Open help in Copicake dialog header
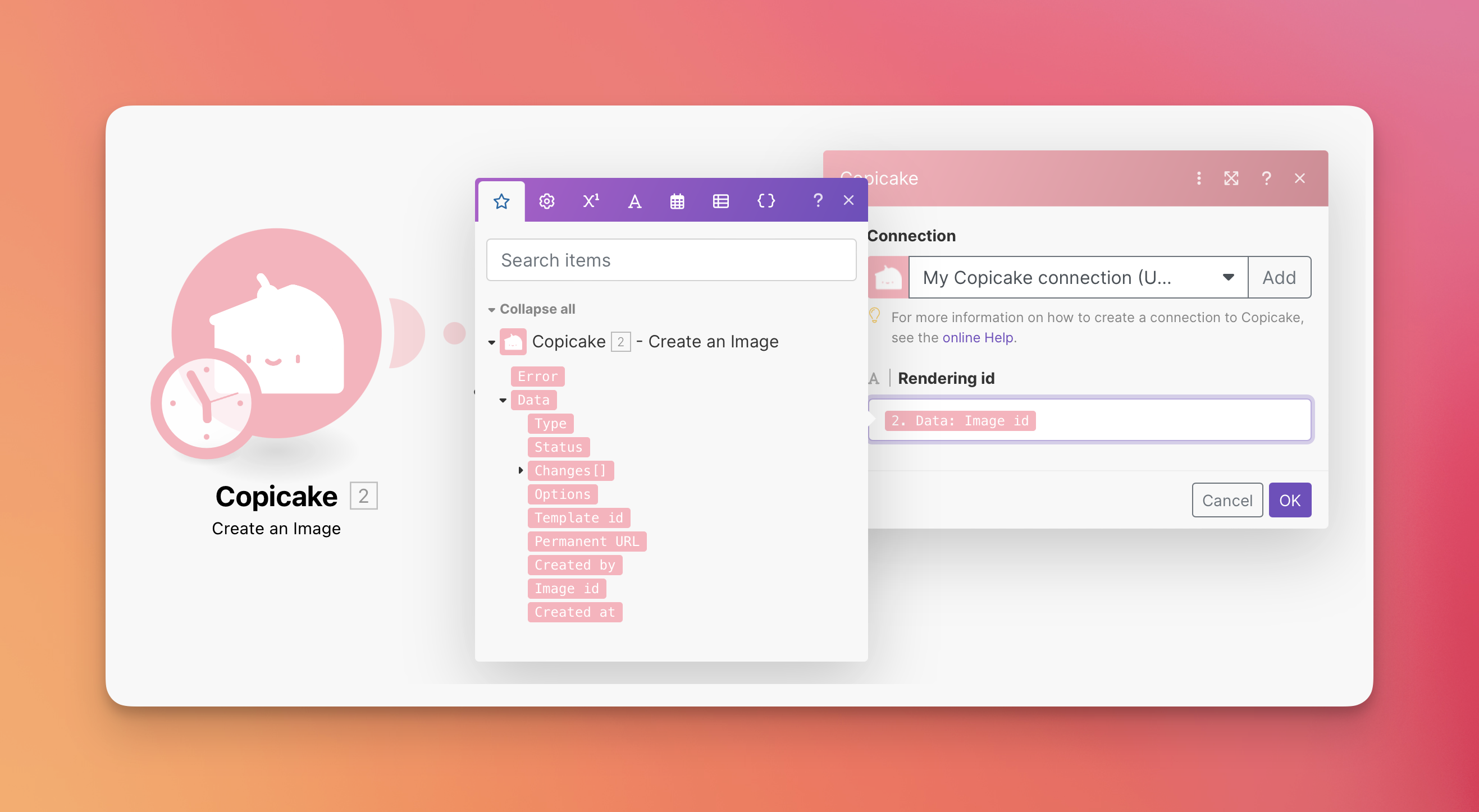The image size is (1479, 812). click(x=1266, y=178)
